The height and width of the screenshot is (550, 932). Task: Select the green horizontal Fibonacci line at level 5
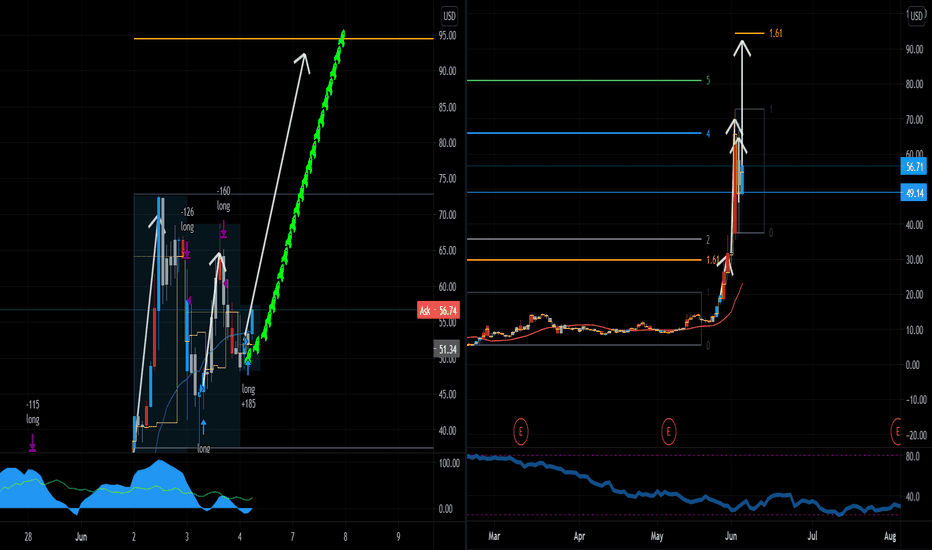pos(584,80)
